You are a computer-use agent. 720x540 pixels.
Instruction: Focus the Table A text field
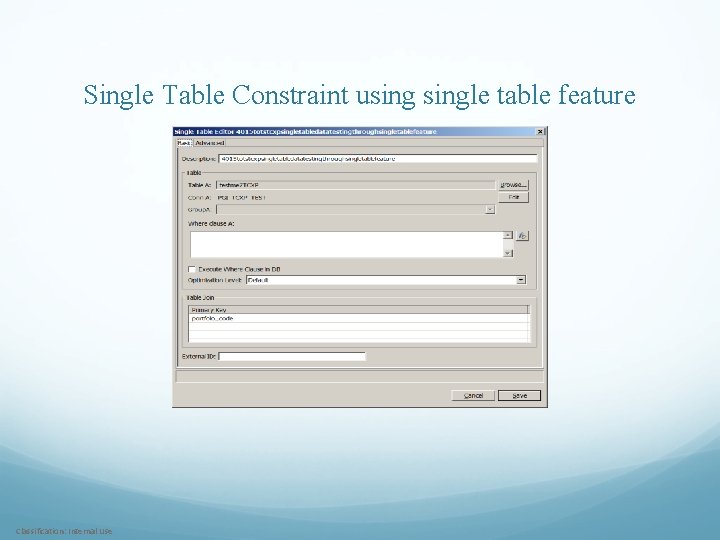click(x=355, y=185)
